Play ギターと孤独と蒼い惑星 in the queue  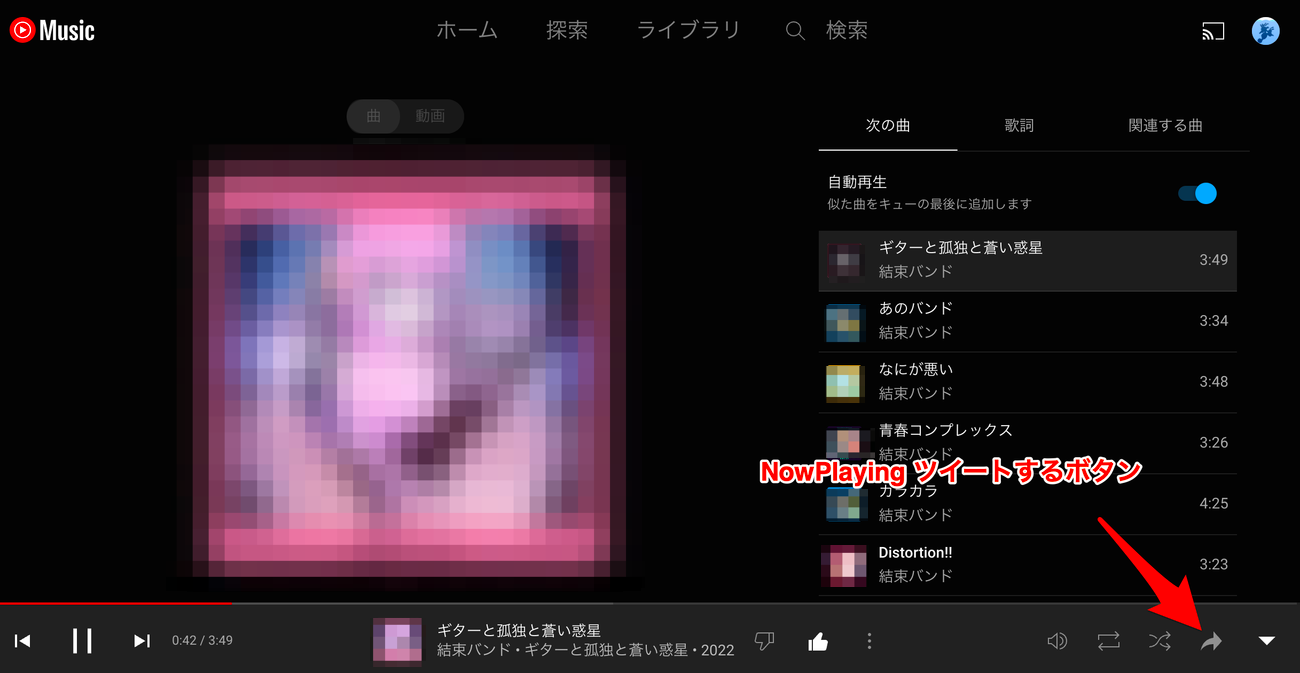pyautogui.click(x=1027, y=261)
